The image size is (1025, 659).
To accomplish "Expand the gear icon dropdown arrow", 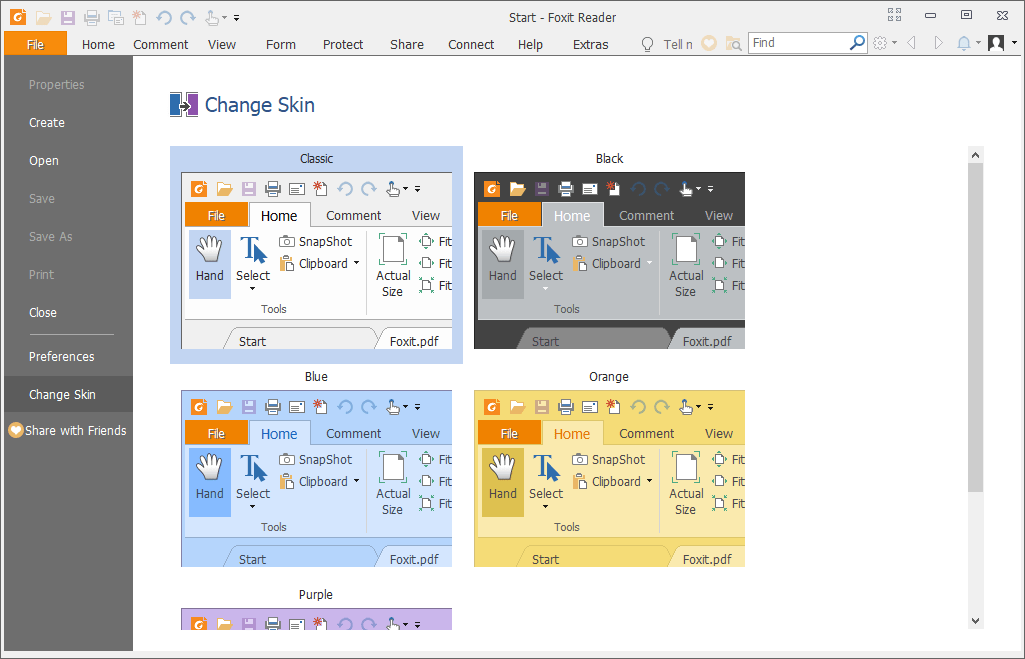I will (x=894, y=43).
